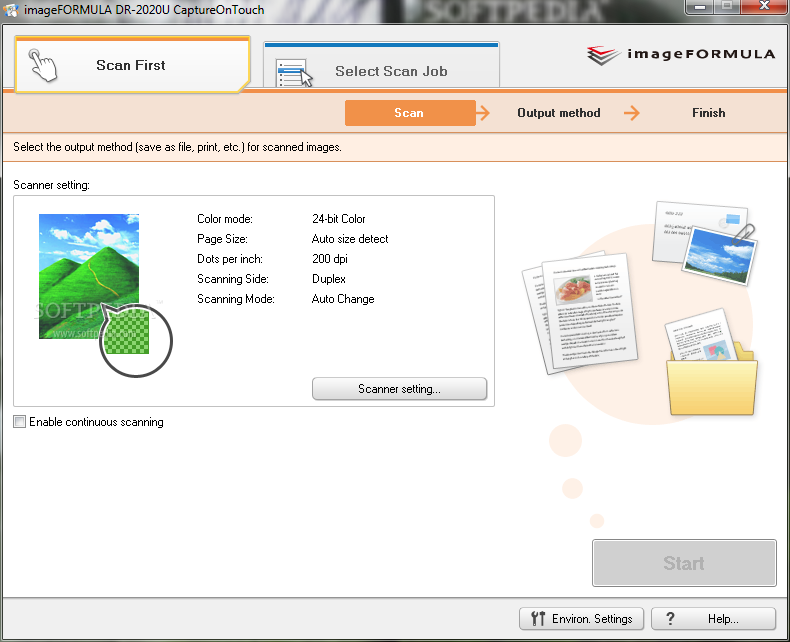Screen dimensions: 790x642
Task: Click the Dots per inch label
Action: [x=230, y=259]
